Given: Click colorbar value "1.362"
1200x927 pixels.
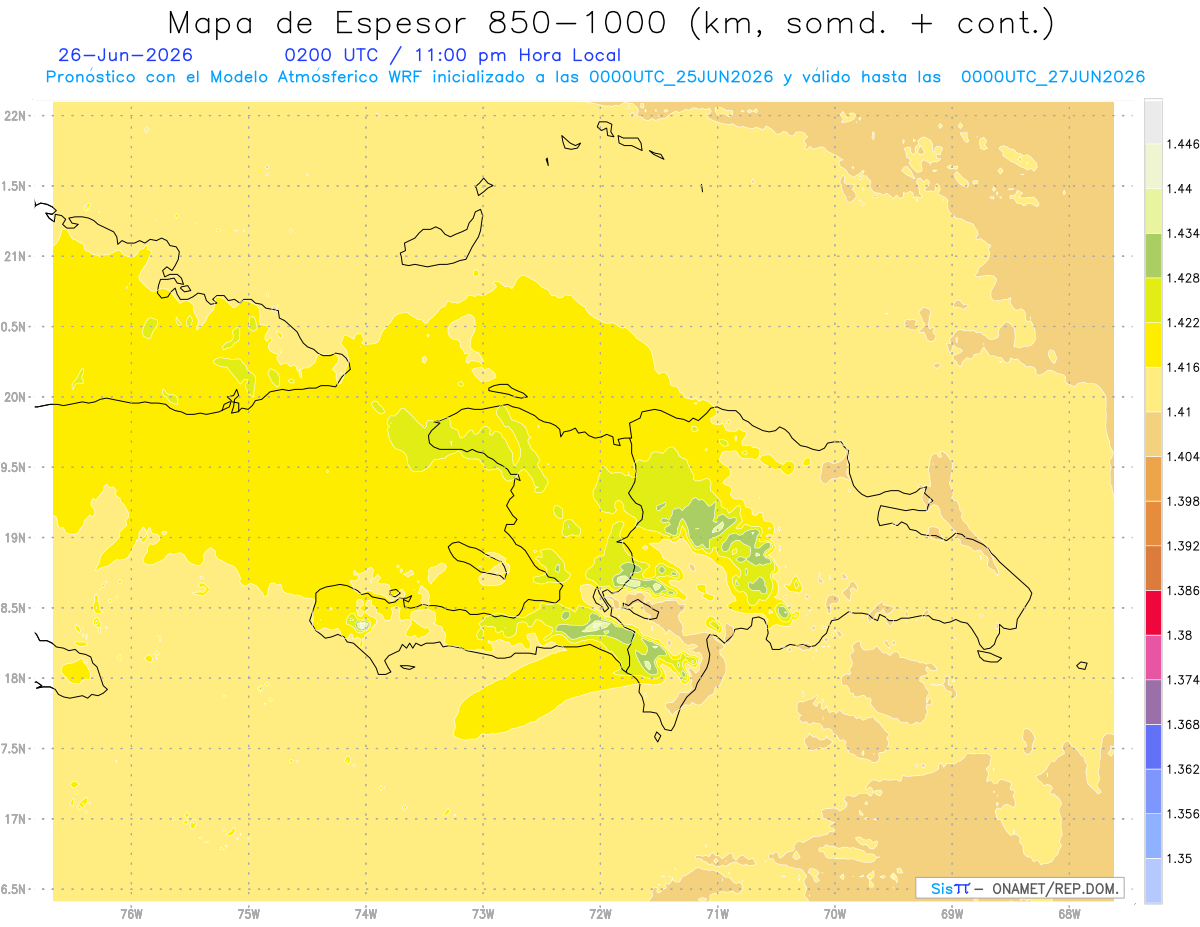Looking at the screenshot, I should coord(1183,769).
